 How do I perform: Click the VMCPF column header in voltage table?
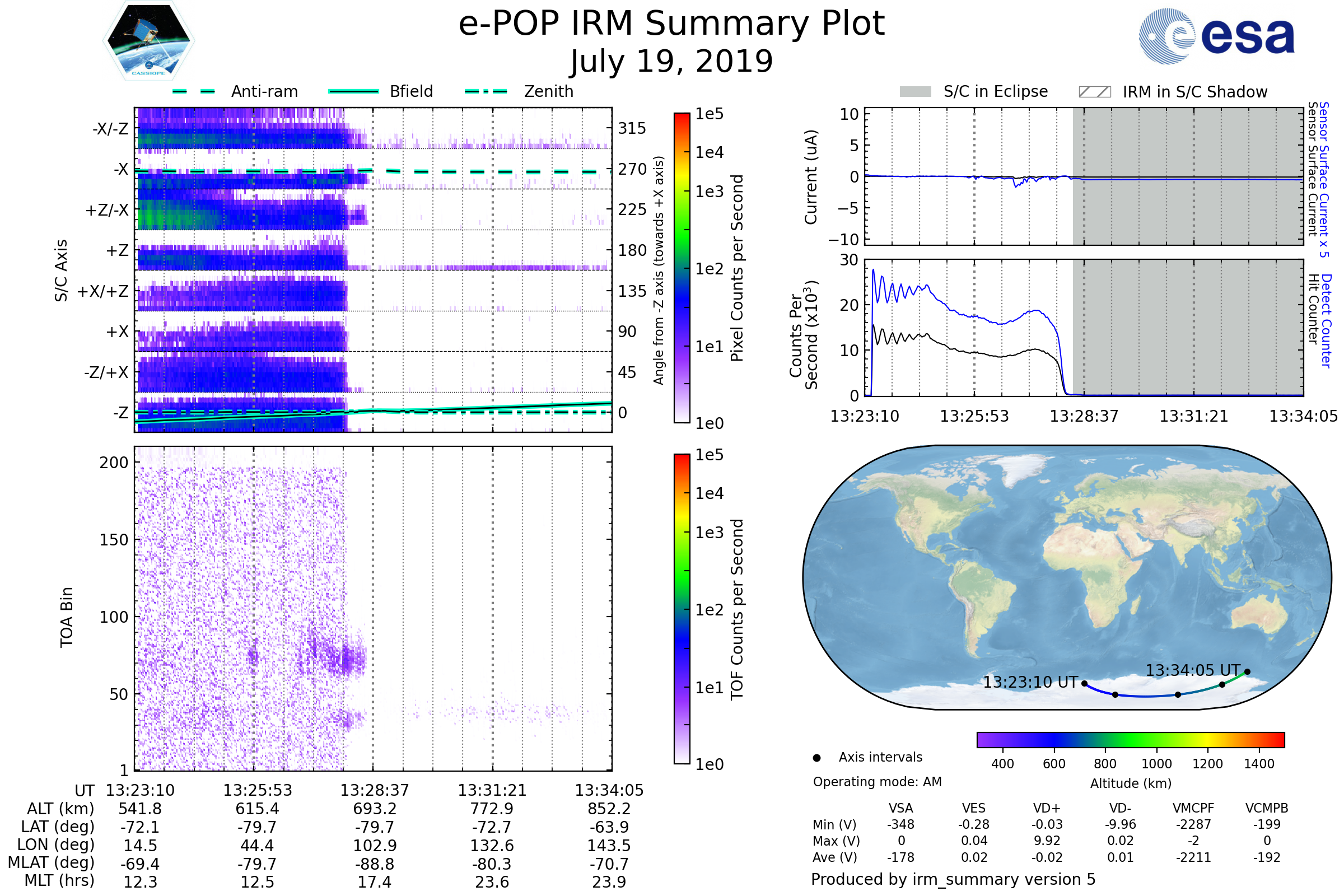1193,808
